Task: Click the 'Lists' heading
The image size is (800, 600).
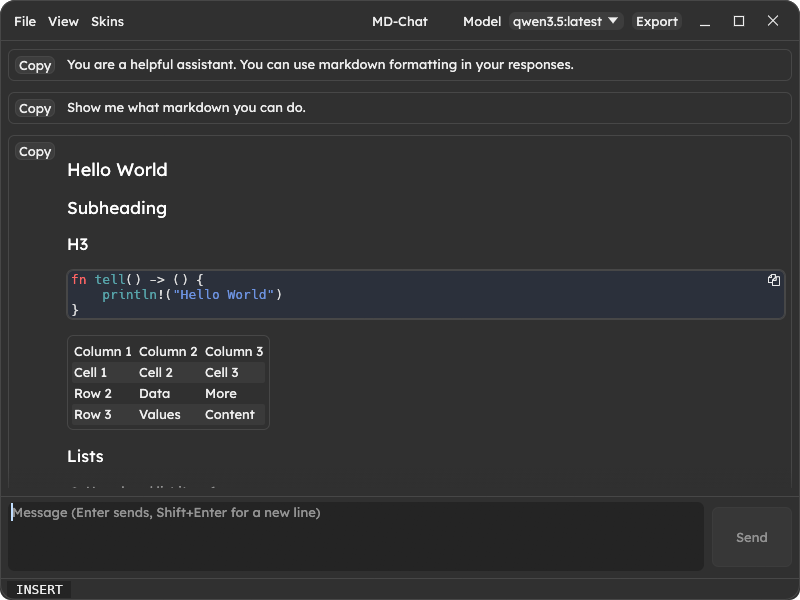Action: point(85,456)
